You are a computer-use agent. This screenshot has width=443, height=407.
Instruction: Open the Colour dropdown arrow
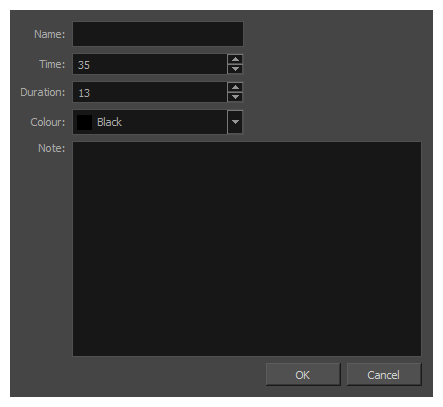click(235, 122)
